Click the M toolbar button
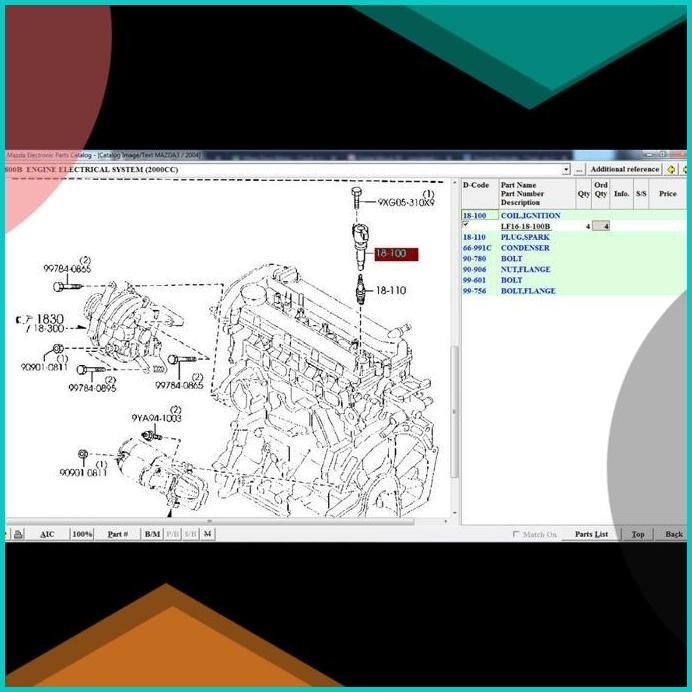The image size is (692, 692). click(x=207, y=534)
